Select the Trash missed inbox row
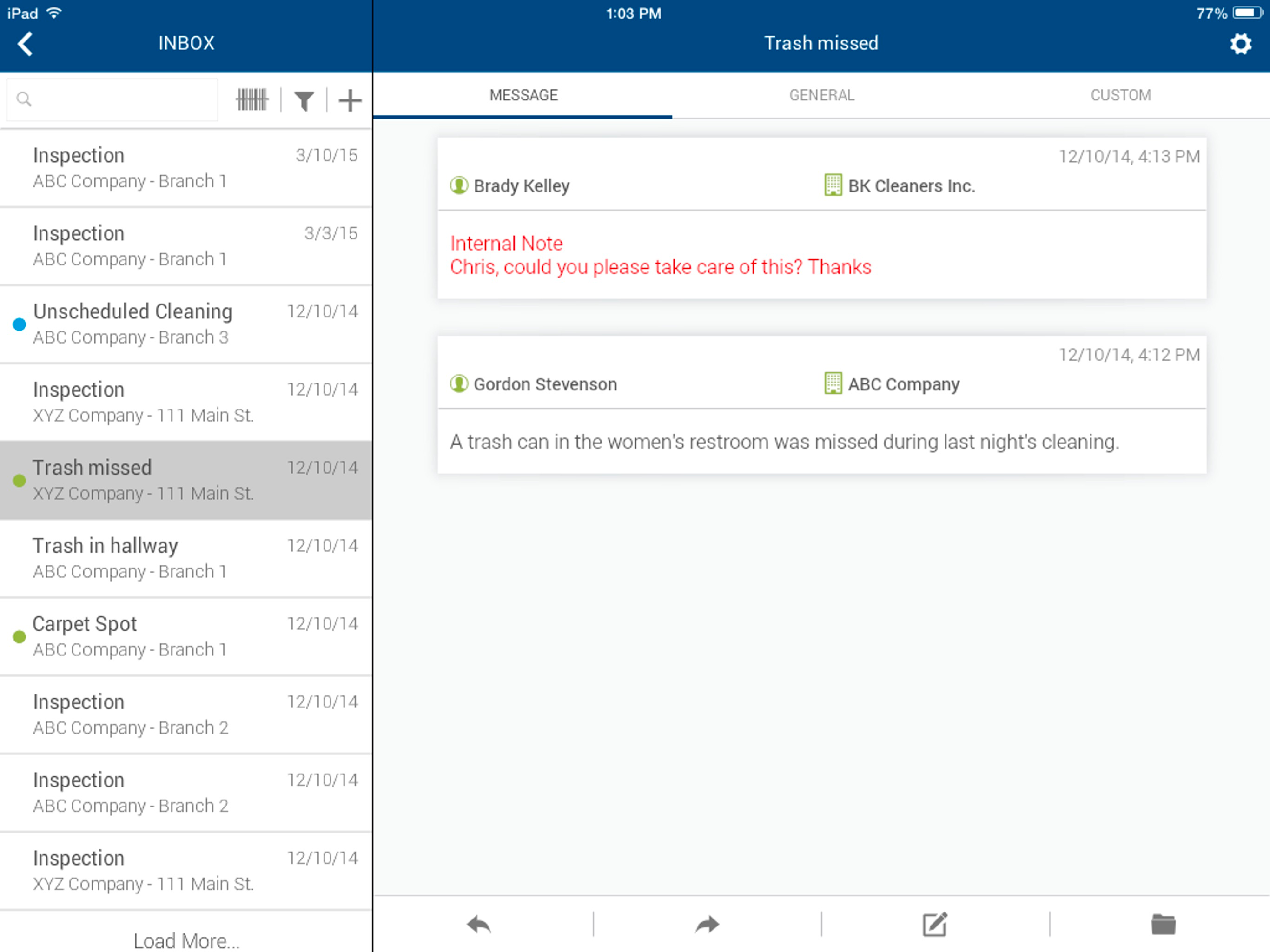The image size is (1270, 952). point(186,481)
